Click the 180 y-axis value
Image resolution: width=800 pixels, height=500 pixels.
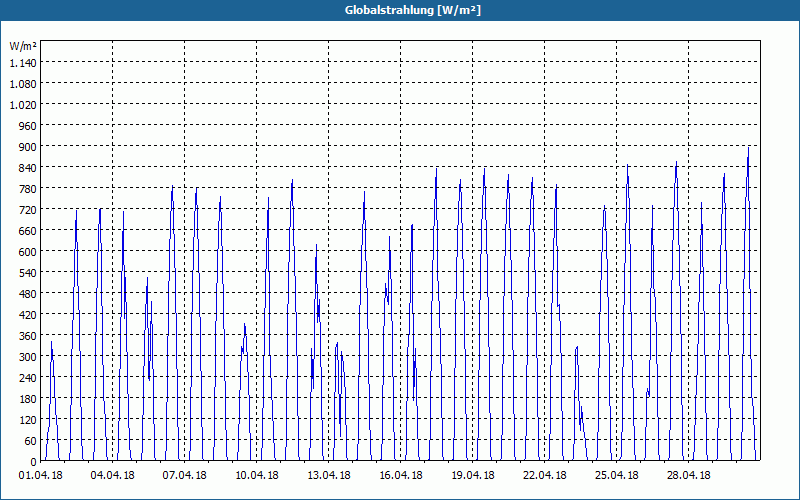coord(28,398)
